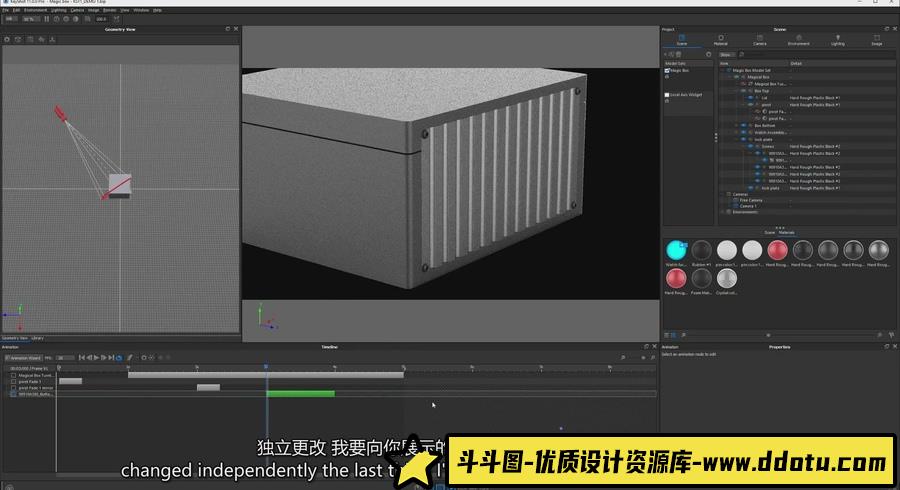Undock the Project panel
Image resolution: width=900 pixels, height=490 pixels.
coord(886,29)
